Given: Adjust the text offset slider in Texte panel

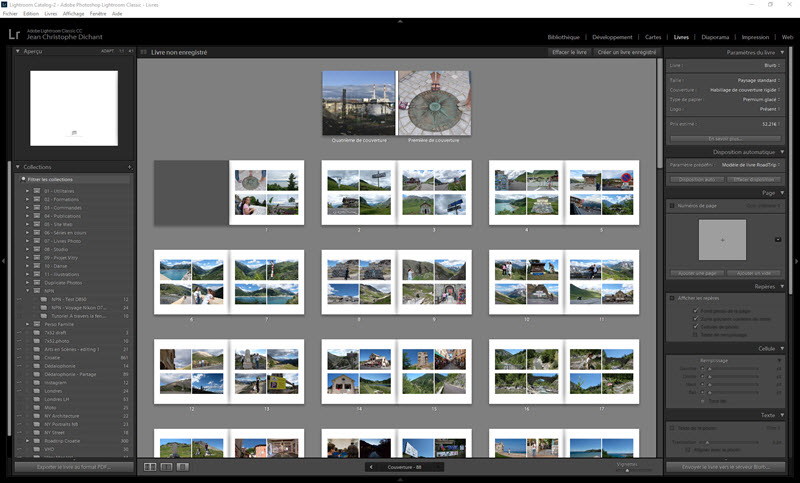Looking at the screenshot, I should click(x=707, y=442).
